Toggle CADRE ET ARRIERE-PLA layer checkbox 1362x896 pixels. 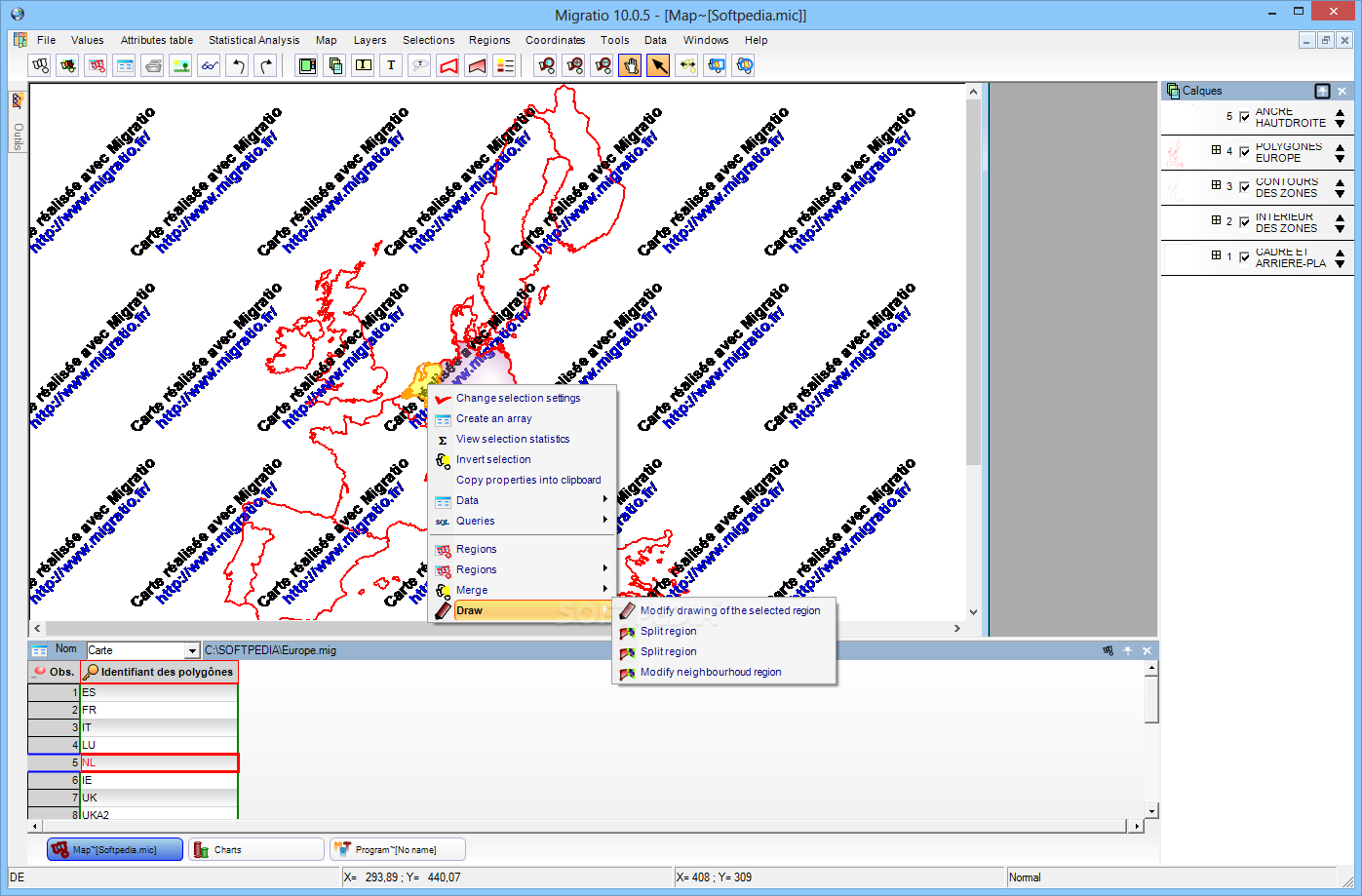pos(1244,257)
